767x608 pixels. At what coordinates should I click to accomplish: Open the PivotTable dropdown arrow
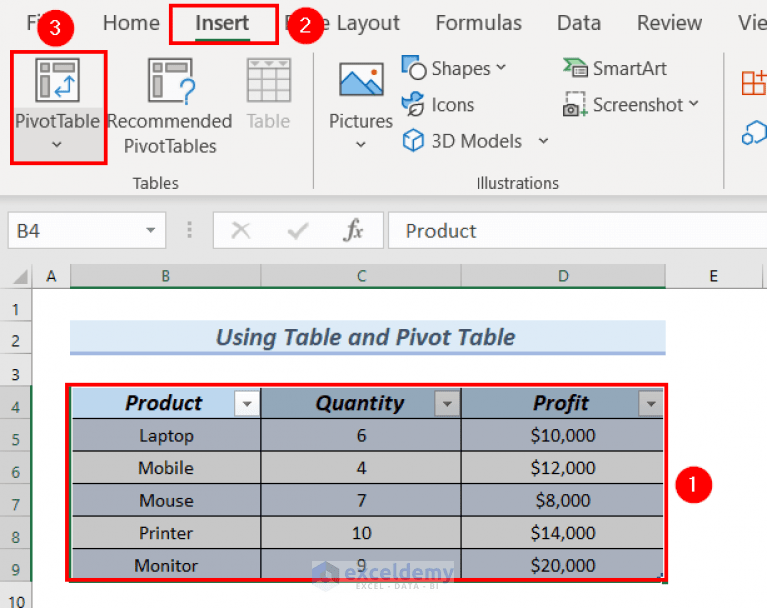click(57, 144)
